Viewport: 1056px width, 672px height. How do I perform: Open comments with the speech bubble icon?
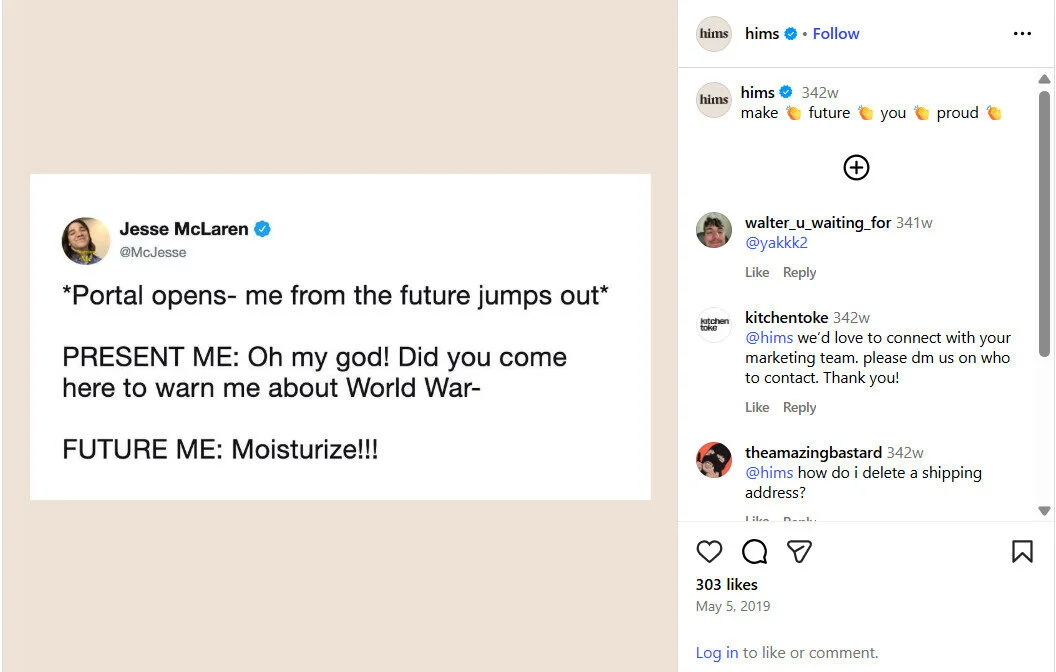tap(754, 551)
